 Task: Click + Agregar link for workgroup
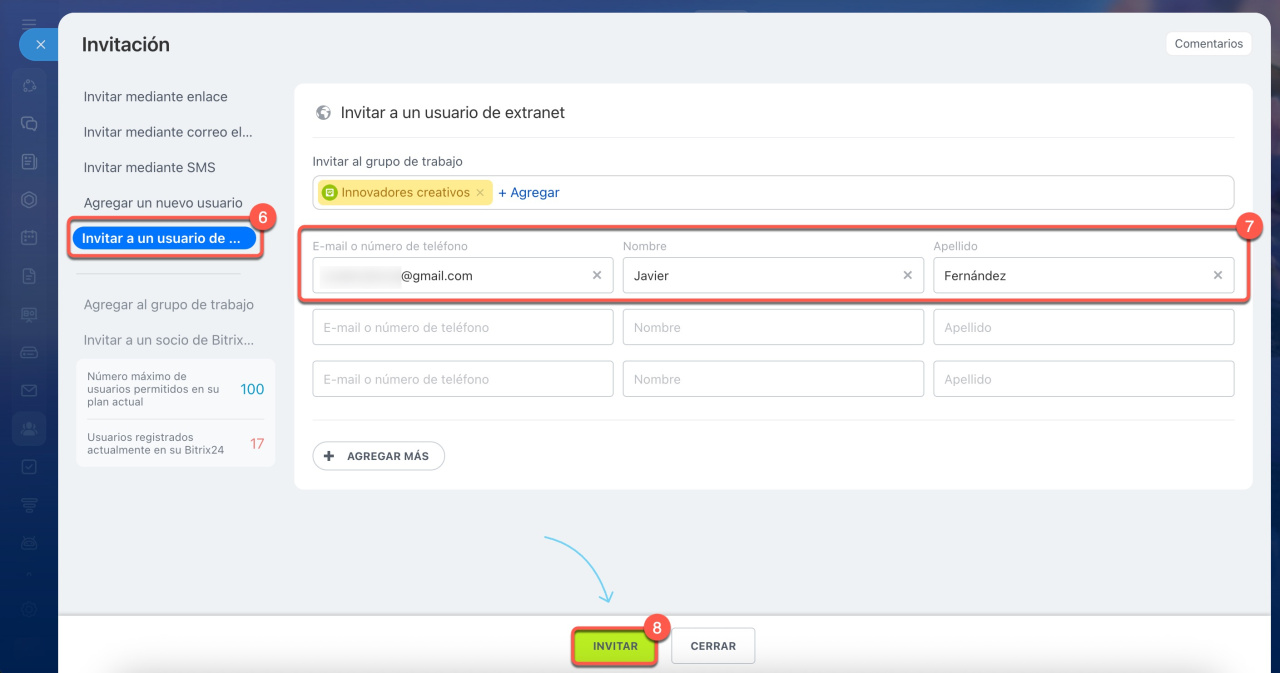528,193
